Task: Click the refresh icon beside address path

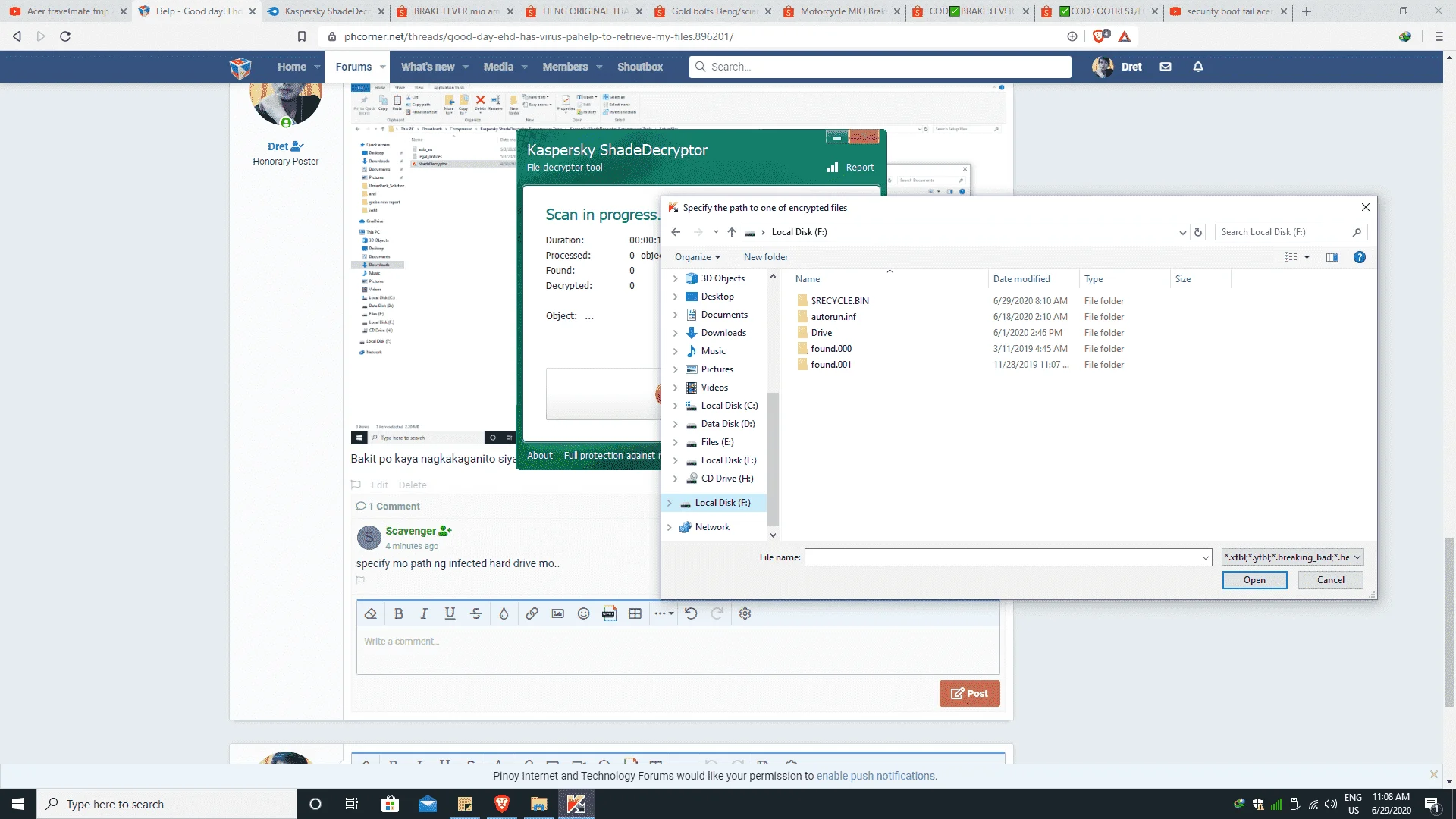Action: tap(1198, 232)
